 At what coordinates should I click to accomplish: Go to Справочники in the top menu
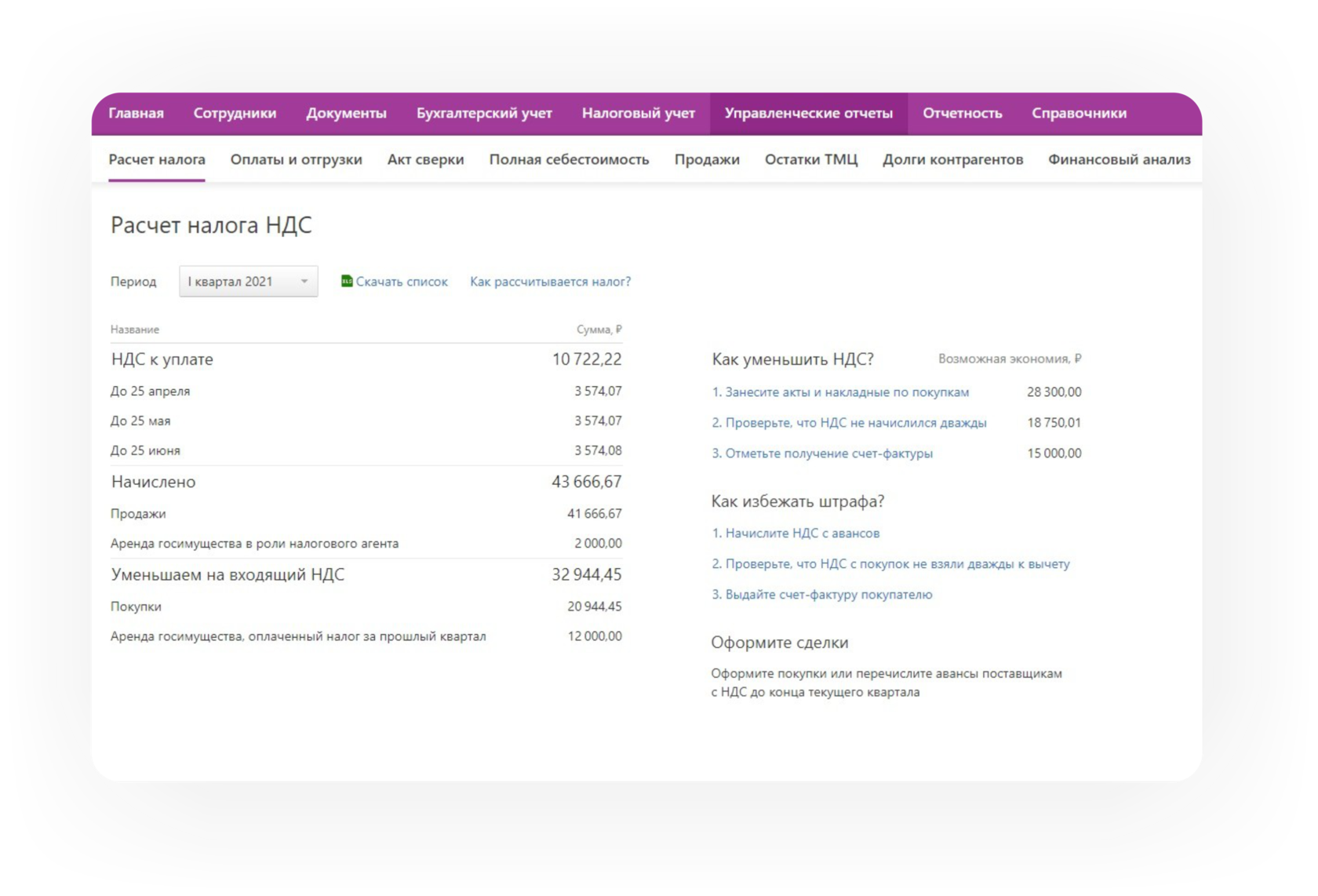pos(1079,113)
